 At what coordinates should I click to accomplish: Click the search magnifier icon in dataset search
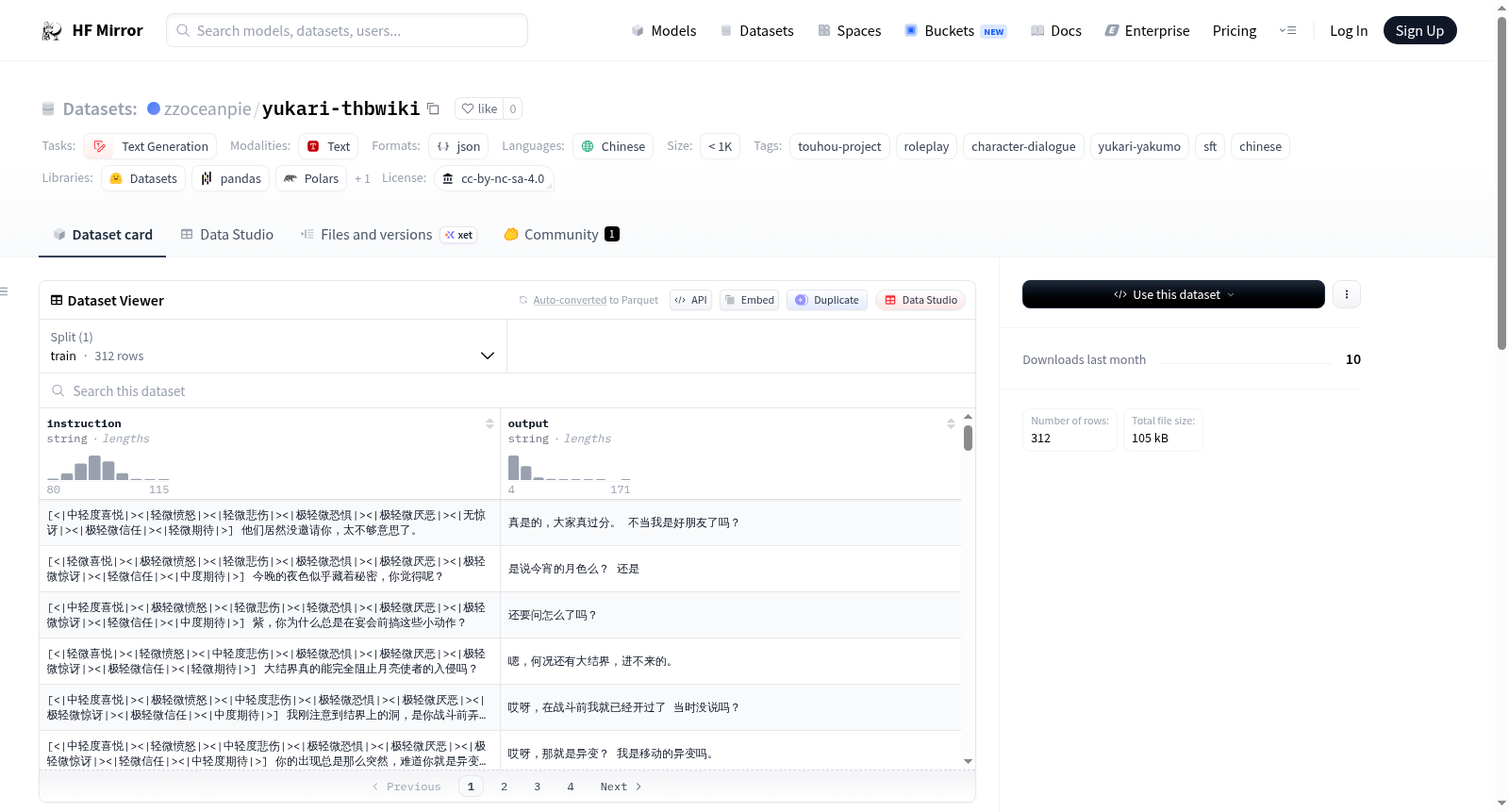(x=58, y=390)
